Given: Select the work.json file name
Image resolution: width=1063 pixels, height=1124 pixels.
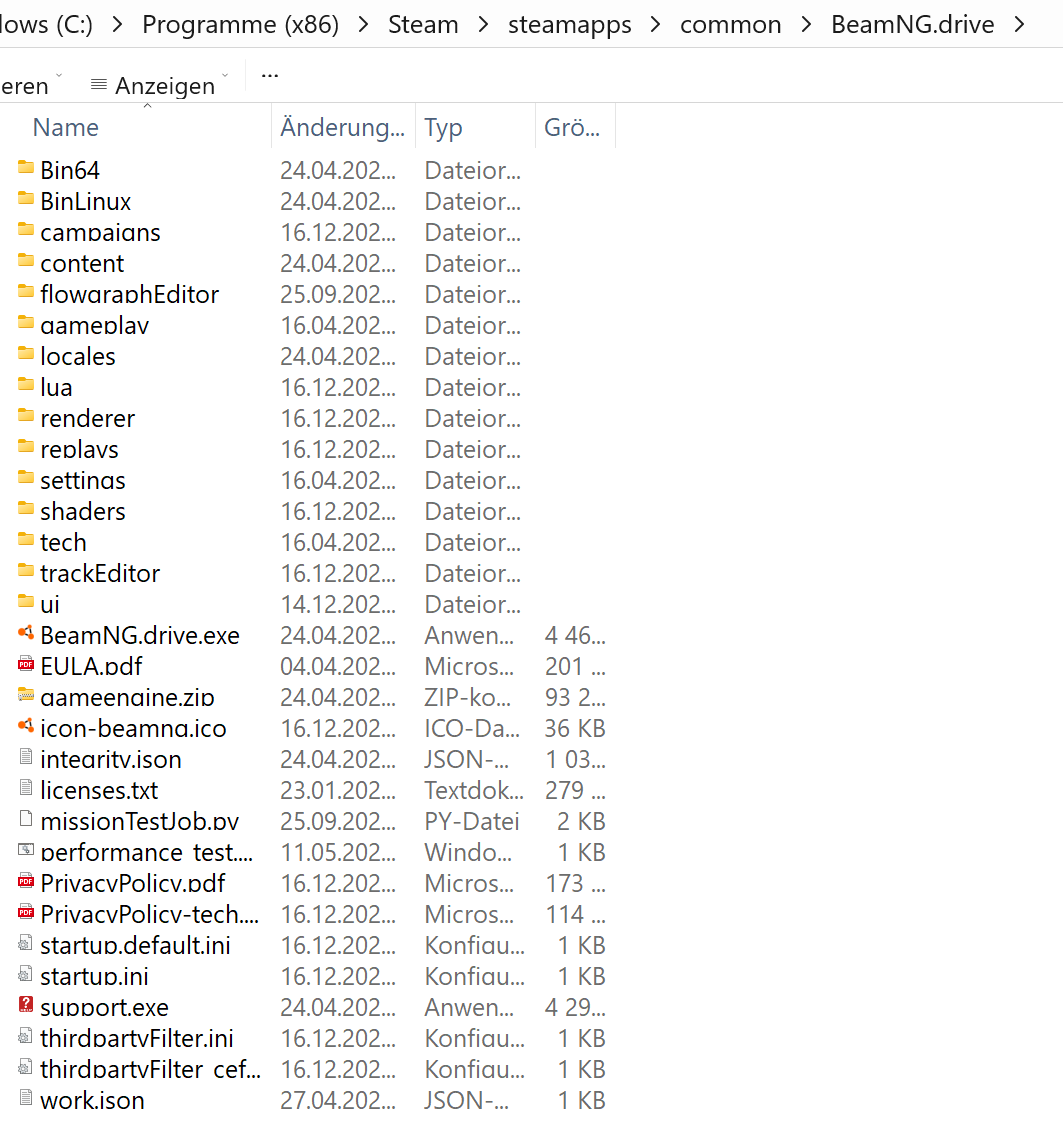Looking at the screenshot, I should (92, 1100).
